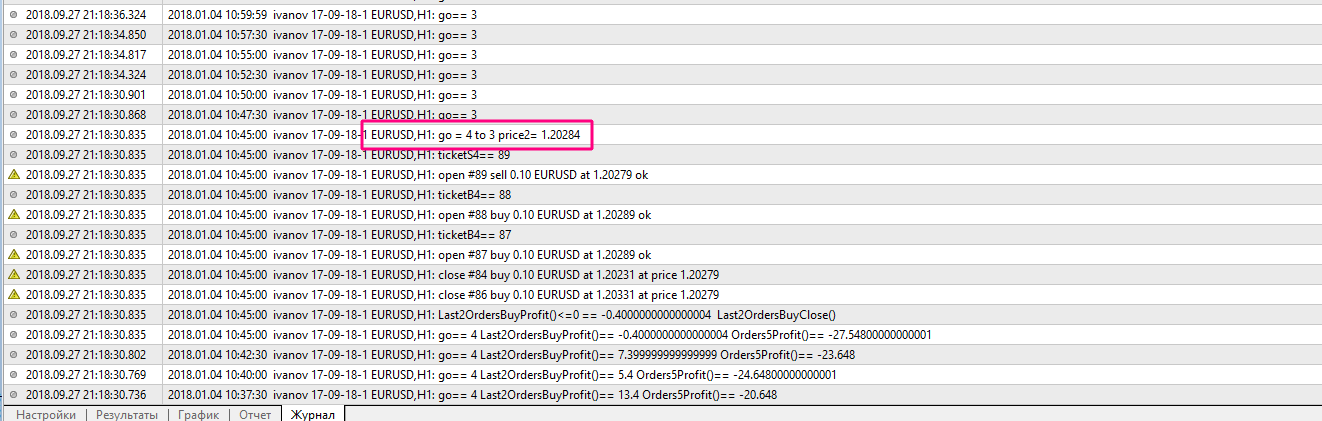Click the info icon on the 21:18:34.817 row
Viewport: 1322px width, 421px height.
[13, 55]
